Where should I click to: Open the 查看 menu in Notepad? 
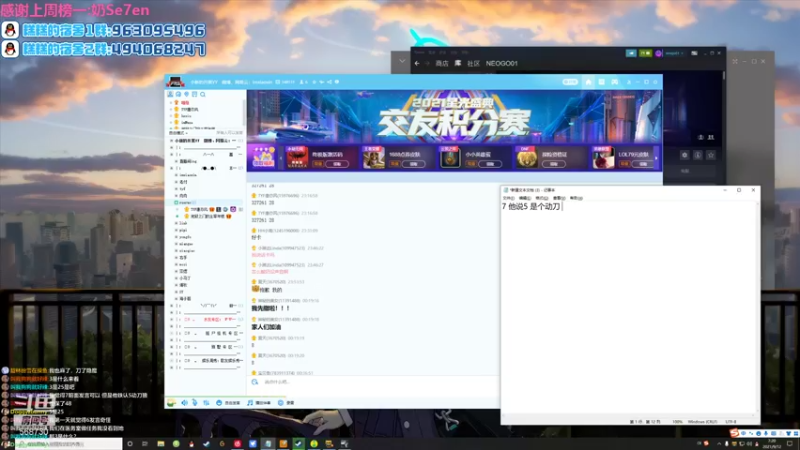coord(559,198)
